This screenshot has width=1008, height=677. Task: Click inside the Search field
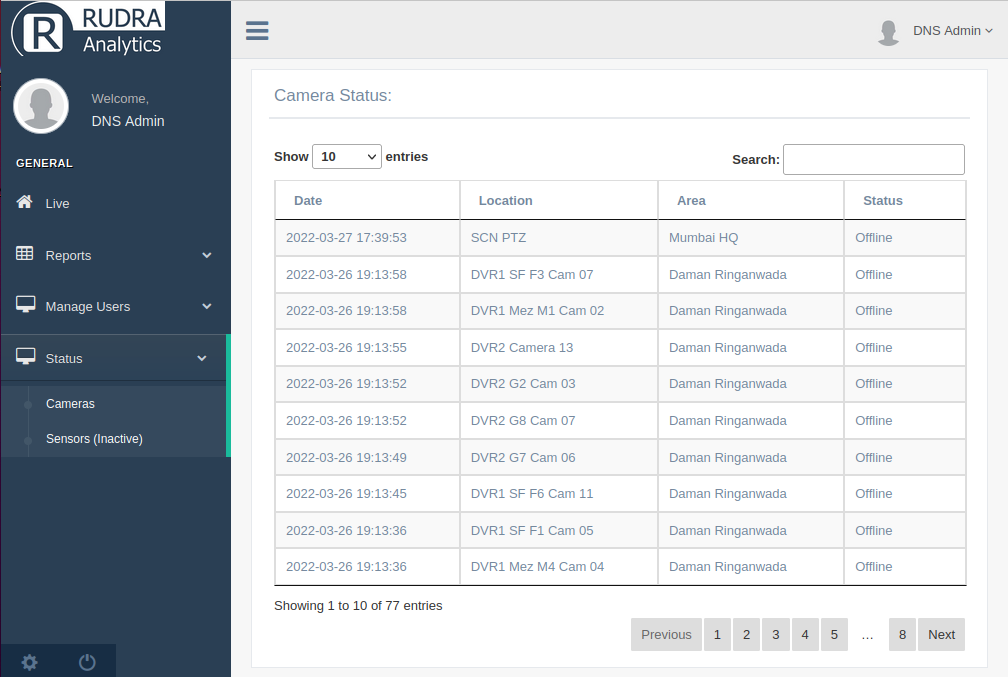pyautogui.click(x=873, y=159)
